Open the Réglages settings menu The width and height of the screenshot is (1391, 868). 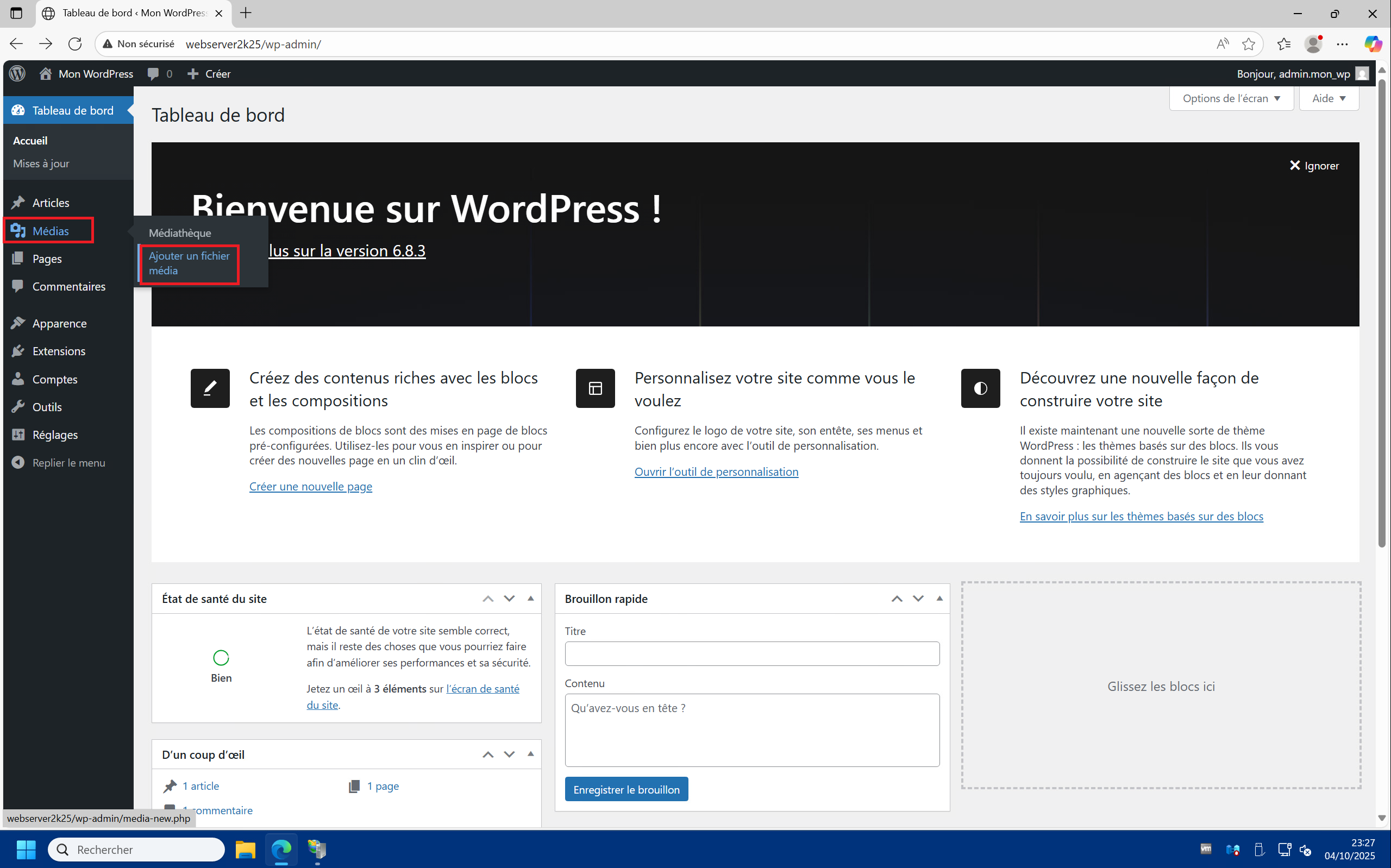54,435
